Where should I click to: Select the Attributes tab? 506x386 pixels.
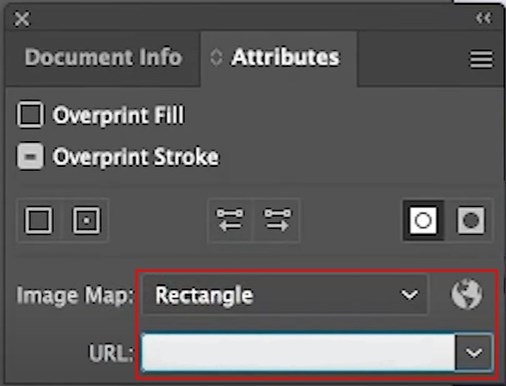(285, 57)
